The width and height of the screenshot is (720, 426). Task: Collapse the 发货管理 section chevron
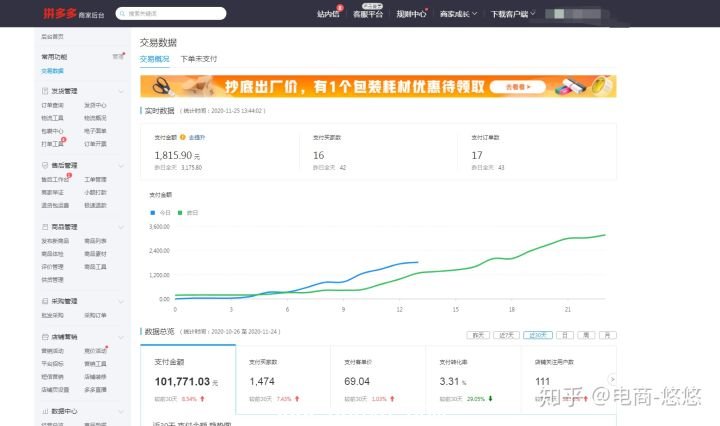(121, 91)
